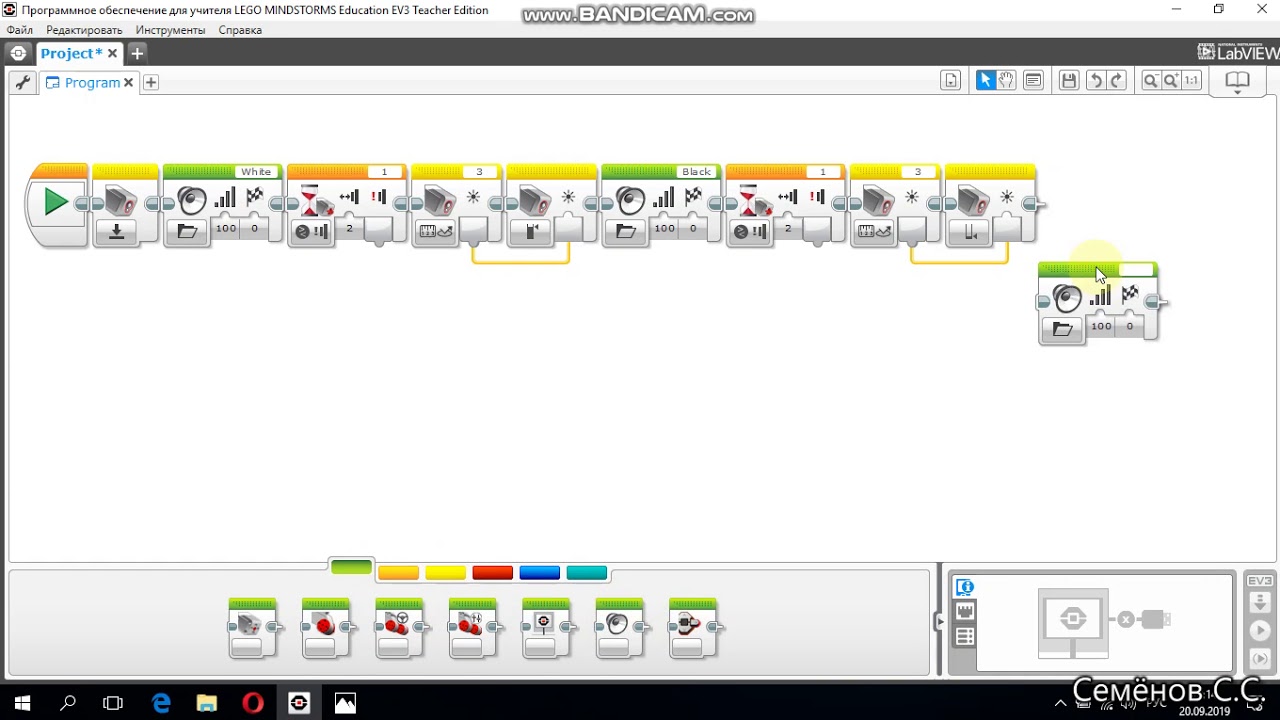Click the 'Black' file name field
The width and height of the screenshot is (1280, 720).
[696, 172]
